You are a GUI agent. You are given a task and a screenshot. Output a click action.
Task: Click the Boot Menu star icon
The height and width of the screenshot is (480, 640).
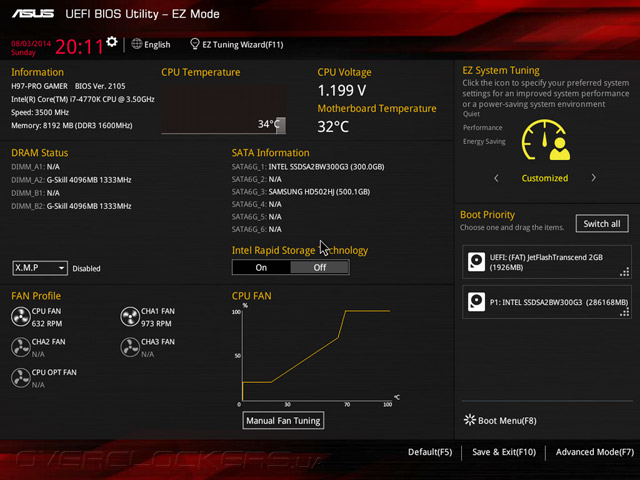469,420
